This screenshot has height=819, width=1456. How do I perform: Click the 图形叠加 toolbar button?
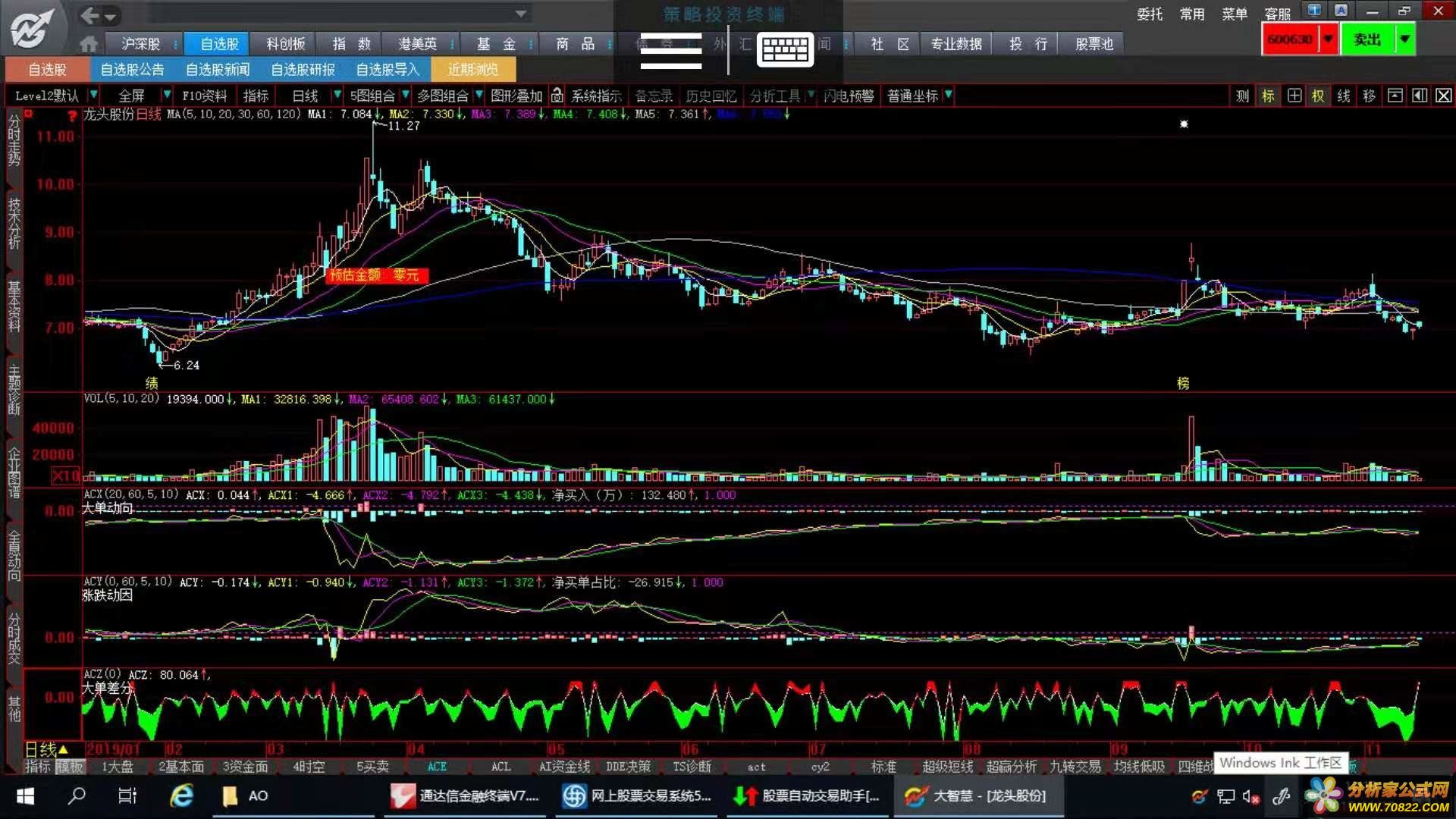(516, 96)
